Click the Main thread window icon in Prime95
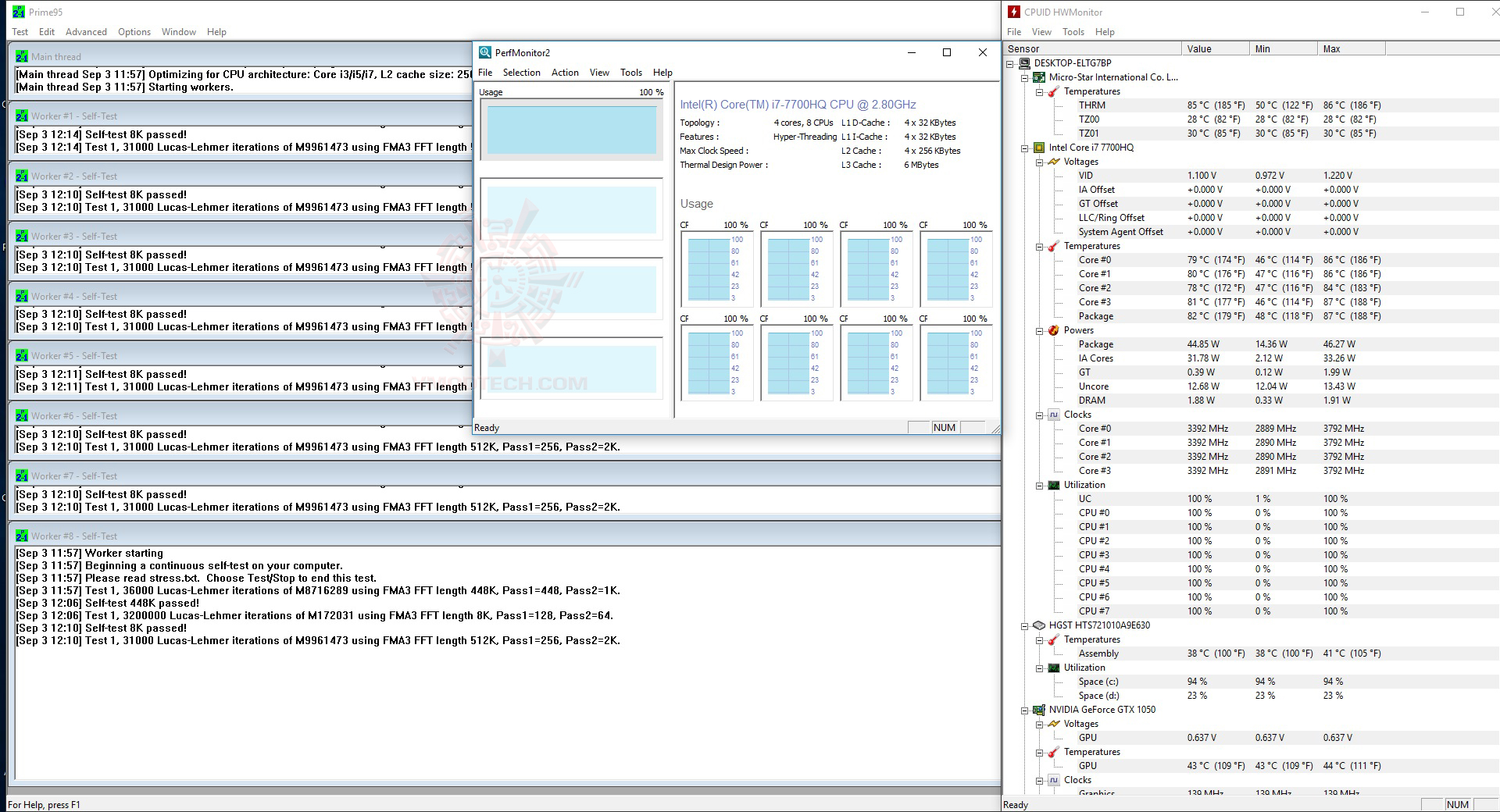This screenshot has height=812, width=1500. (x=22, y=56)
